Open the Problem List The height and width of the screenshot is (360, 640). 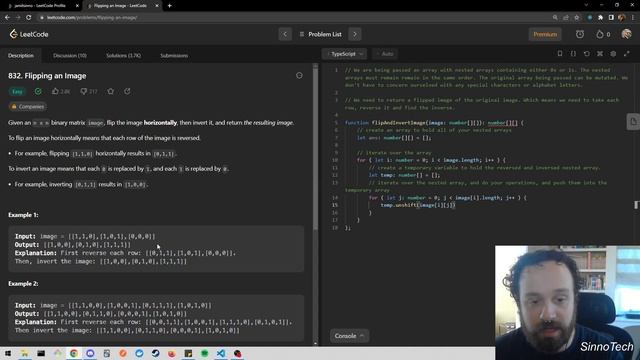pos(320,34)
